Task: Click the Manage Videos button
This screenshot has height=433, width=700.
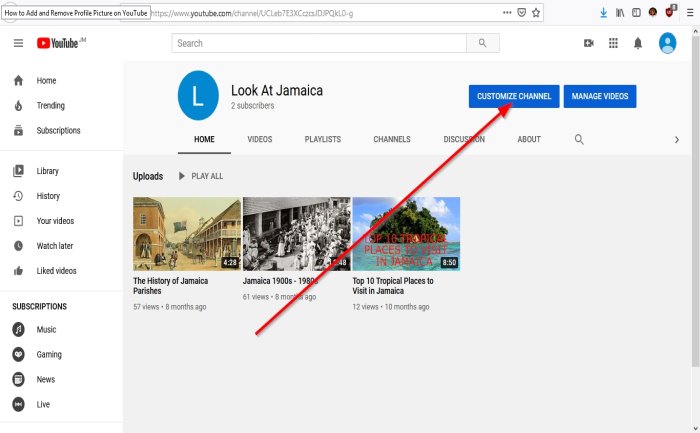Action: tap(600, 96)
